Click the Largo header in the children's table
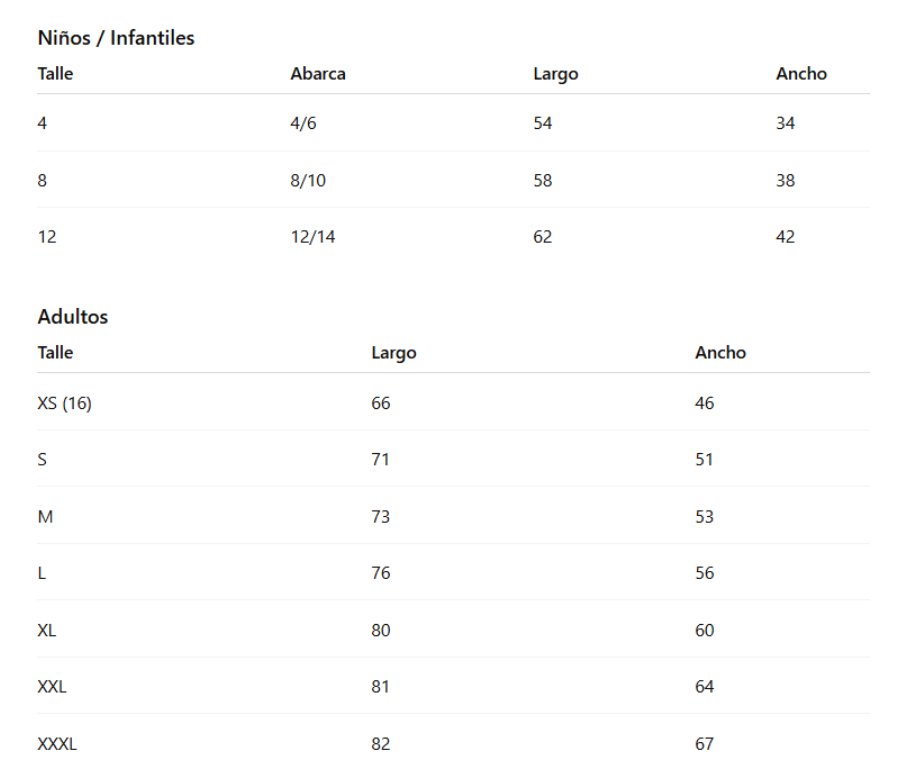Image resolution: width=913 pixels, height=780 pixels. [555, 74]
